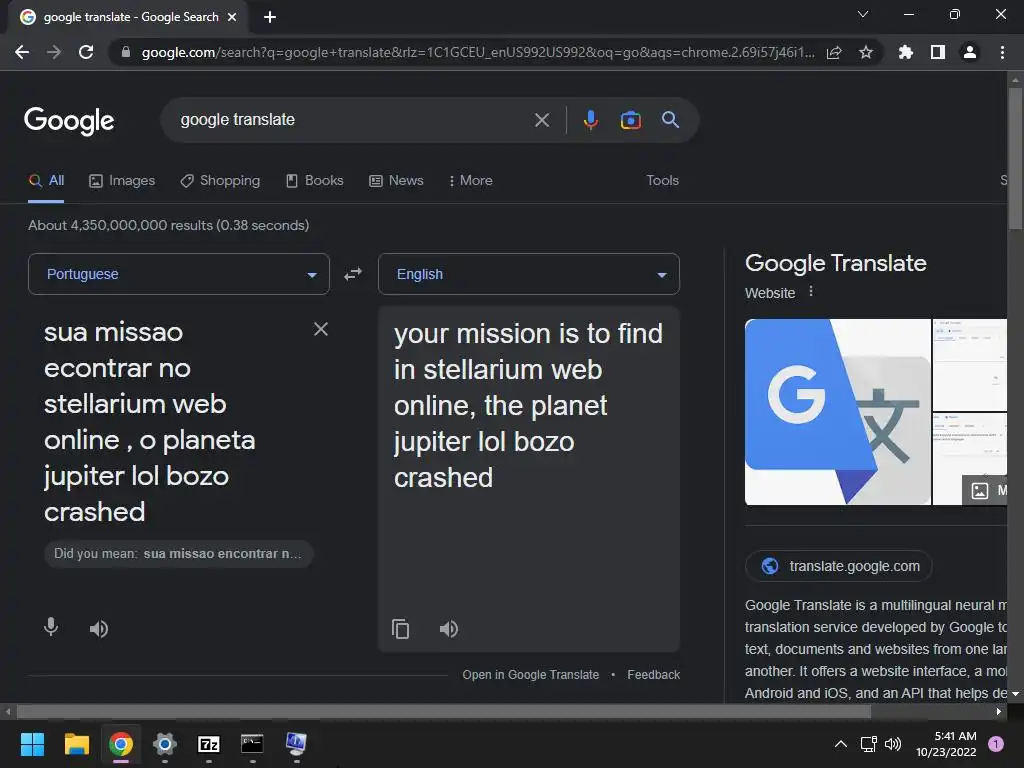The width and height of the screenshot is (1024, 768).
Task: Open notification badge in system tray
Action: tap(995, 744)
